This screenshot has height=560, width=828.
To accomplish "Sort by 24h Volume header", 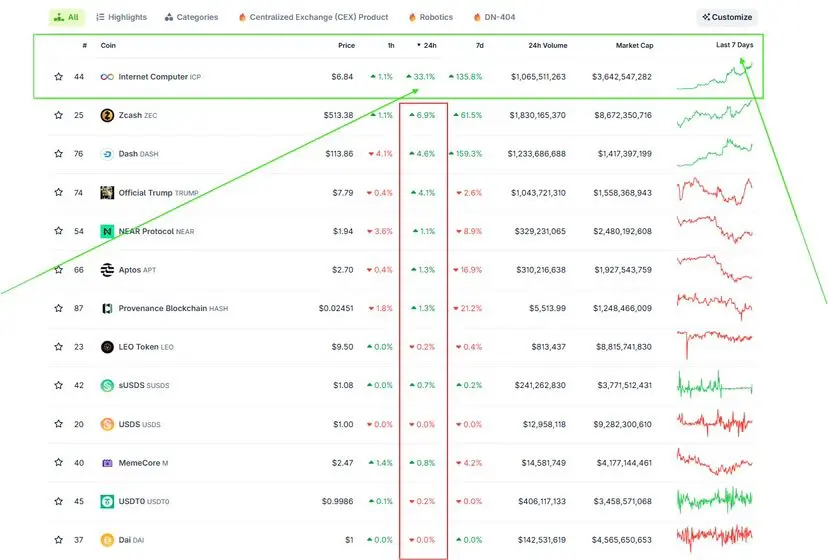I will click(548, 45).
